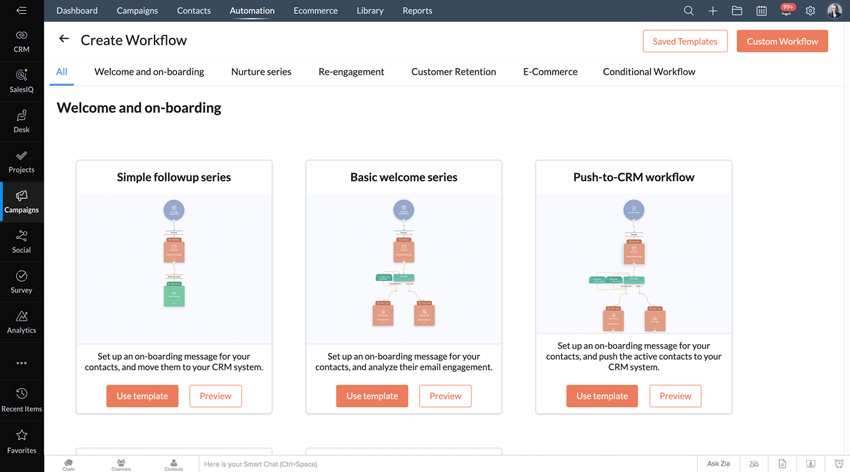Preview the Basic welcome series template
Image resolution: width=850 pixels, height=472 pixels.
(445, 396)
